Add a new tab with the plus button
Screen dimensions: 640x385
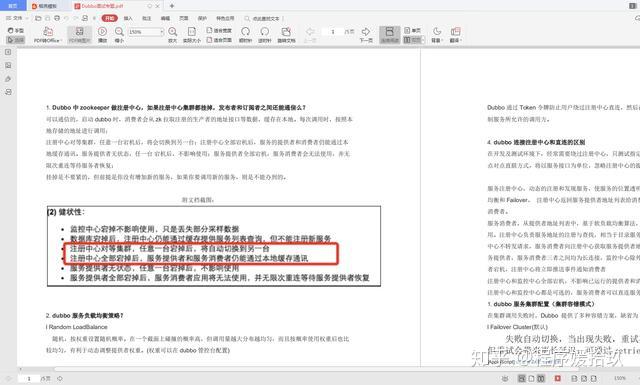coord(172,6)
